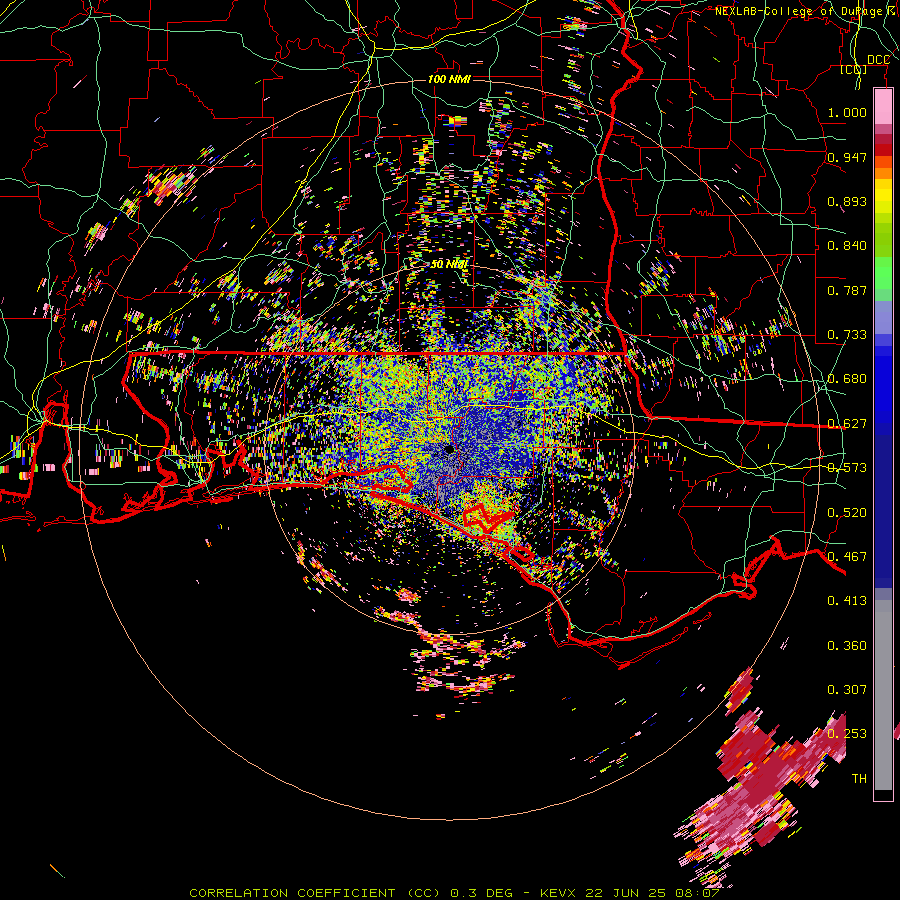Select the 0.253 legend value

tap(847, 734)
